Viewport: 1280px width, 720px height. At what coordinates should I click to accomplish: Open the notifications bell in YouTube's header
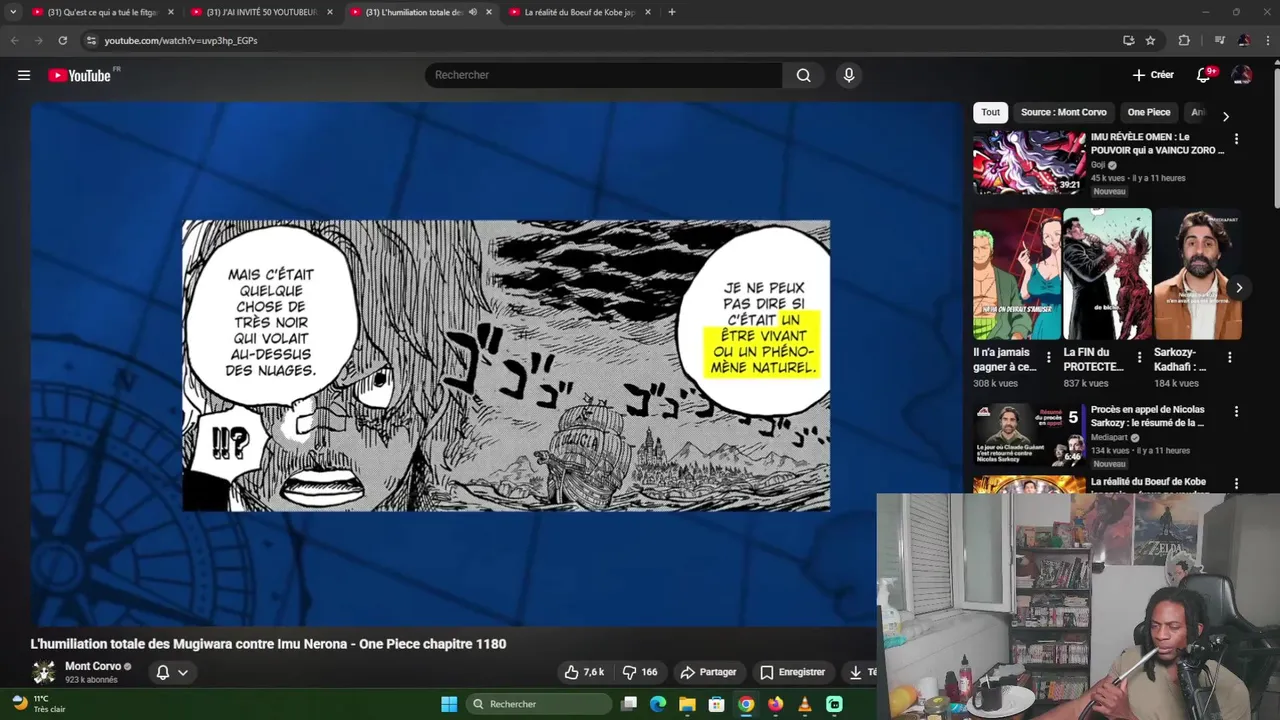pyautogui.click(x=1204, y=75)
